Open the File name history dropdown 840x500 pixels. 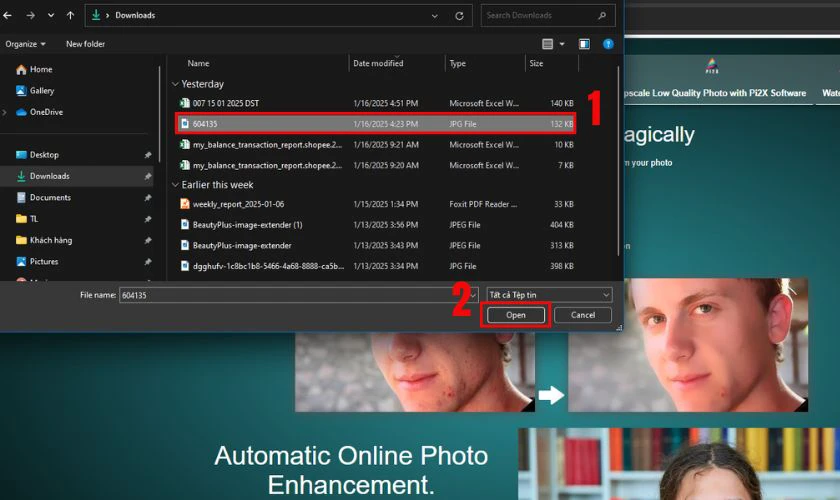tap(474, 295)
